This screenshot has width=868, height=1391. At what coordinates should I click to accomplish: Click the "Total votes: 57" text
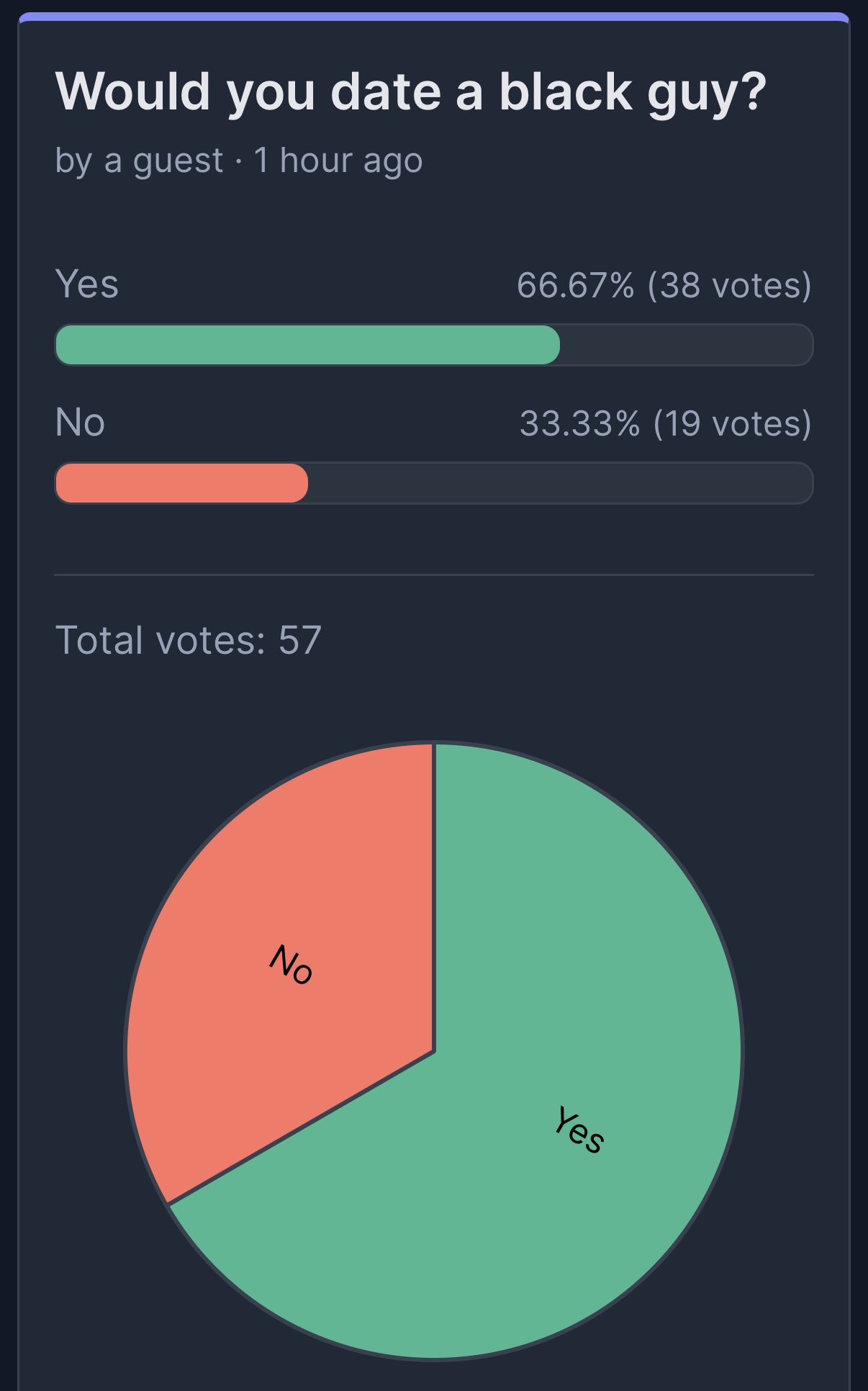(189, 640)
